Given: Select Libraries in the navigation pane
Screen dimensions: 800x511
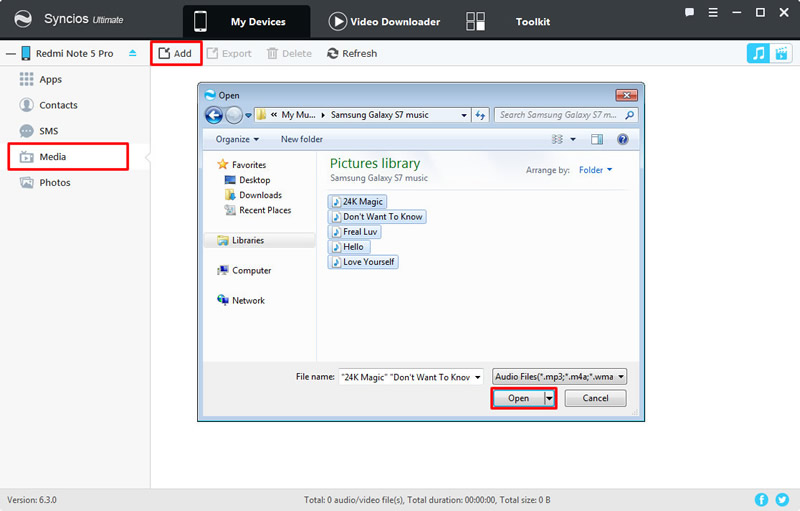Looking at the screenshot, I should 260,240.
